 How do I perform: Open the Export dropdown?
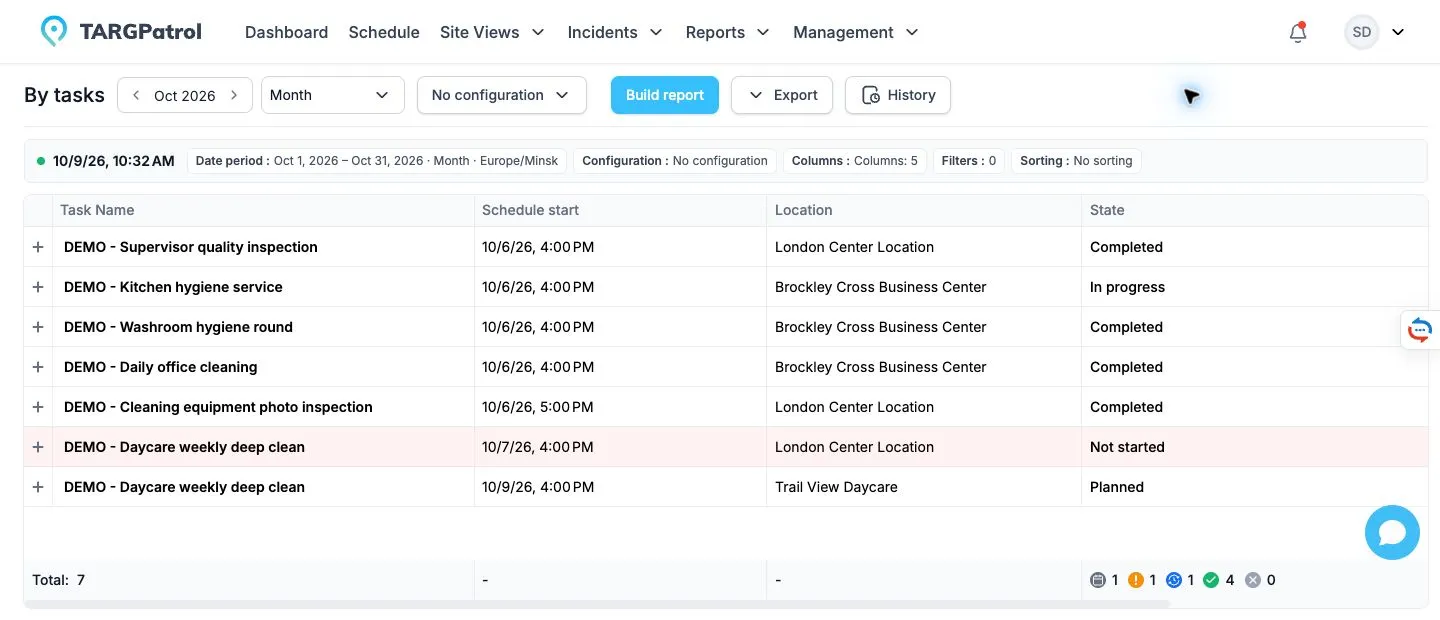tap(782, 95)
